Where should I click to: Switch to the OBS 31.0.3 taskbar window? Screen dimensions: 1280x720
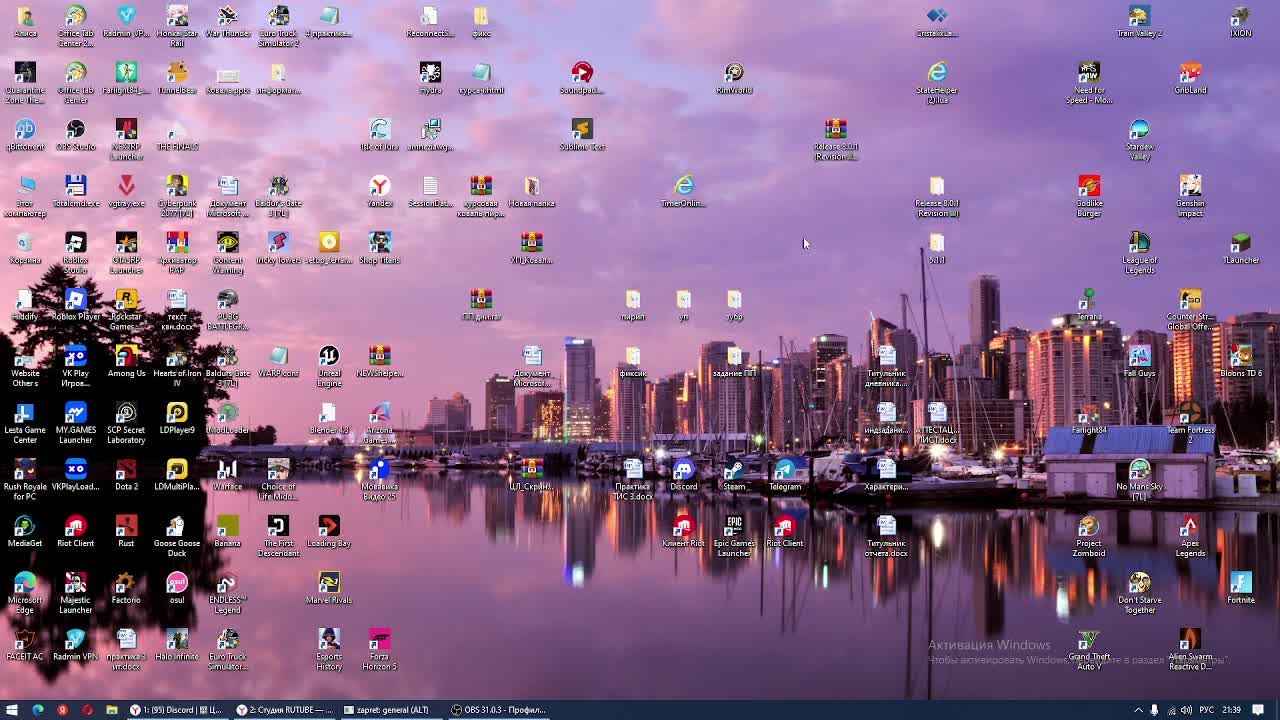coord(499,710)
